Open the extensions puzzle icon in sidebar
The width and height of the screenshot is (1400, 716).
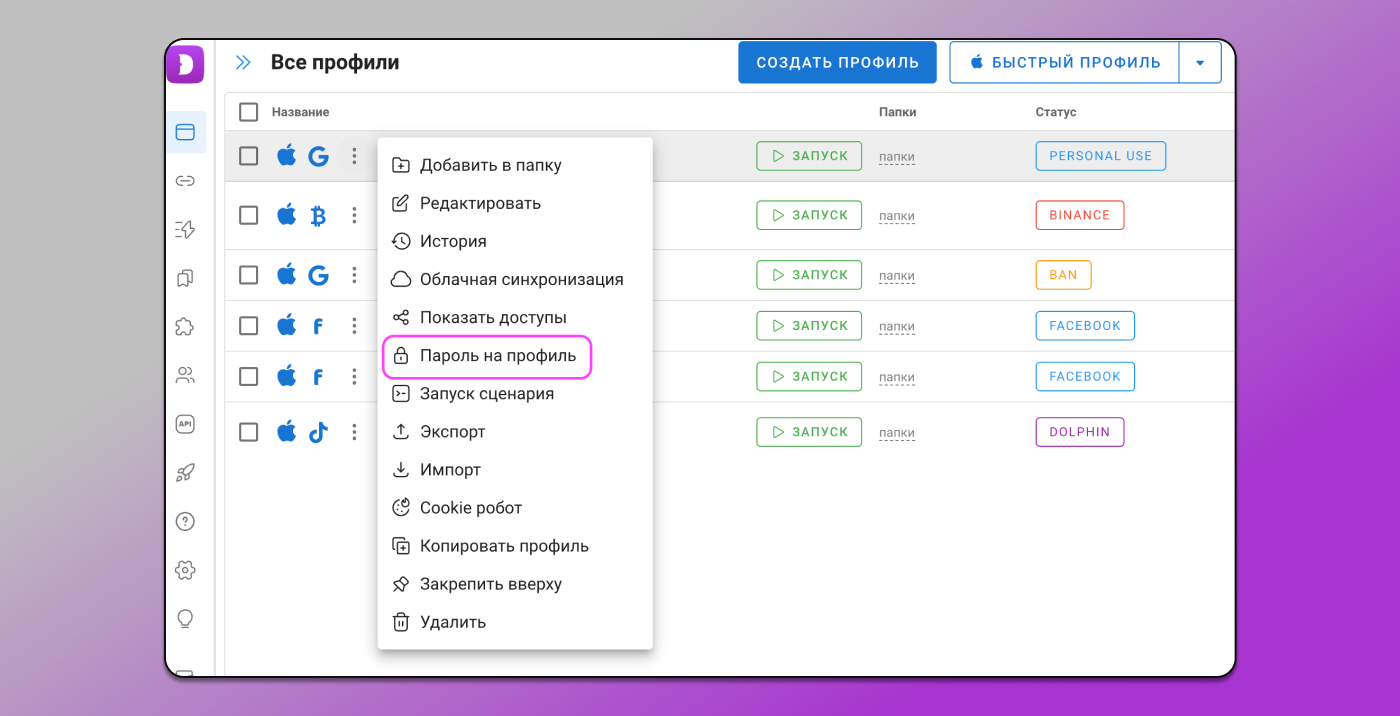point(185,327)
